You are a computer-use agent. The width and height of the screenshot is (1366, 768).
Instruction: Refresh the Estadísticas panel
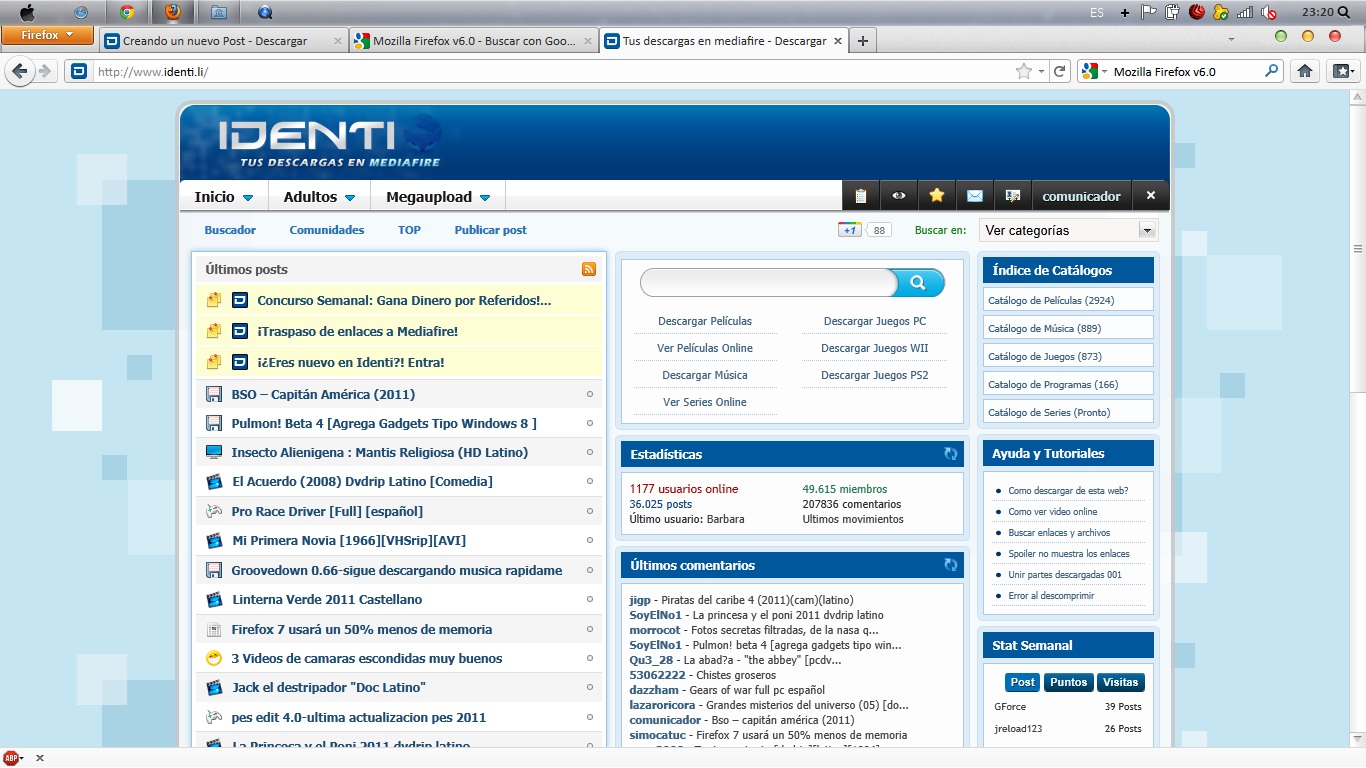tap(950, 454)
